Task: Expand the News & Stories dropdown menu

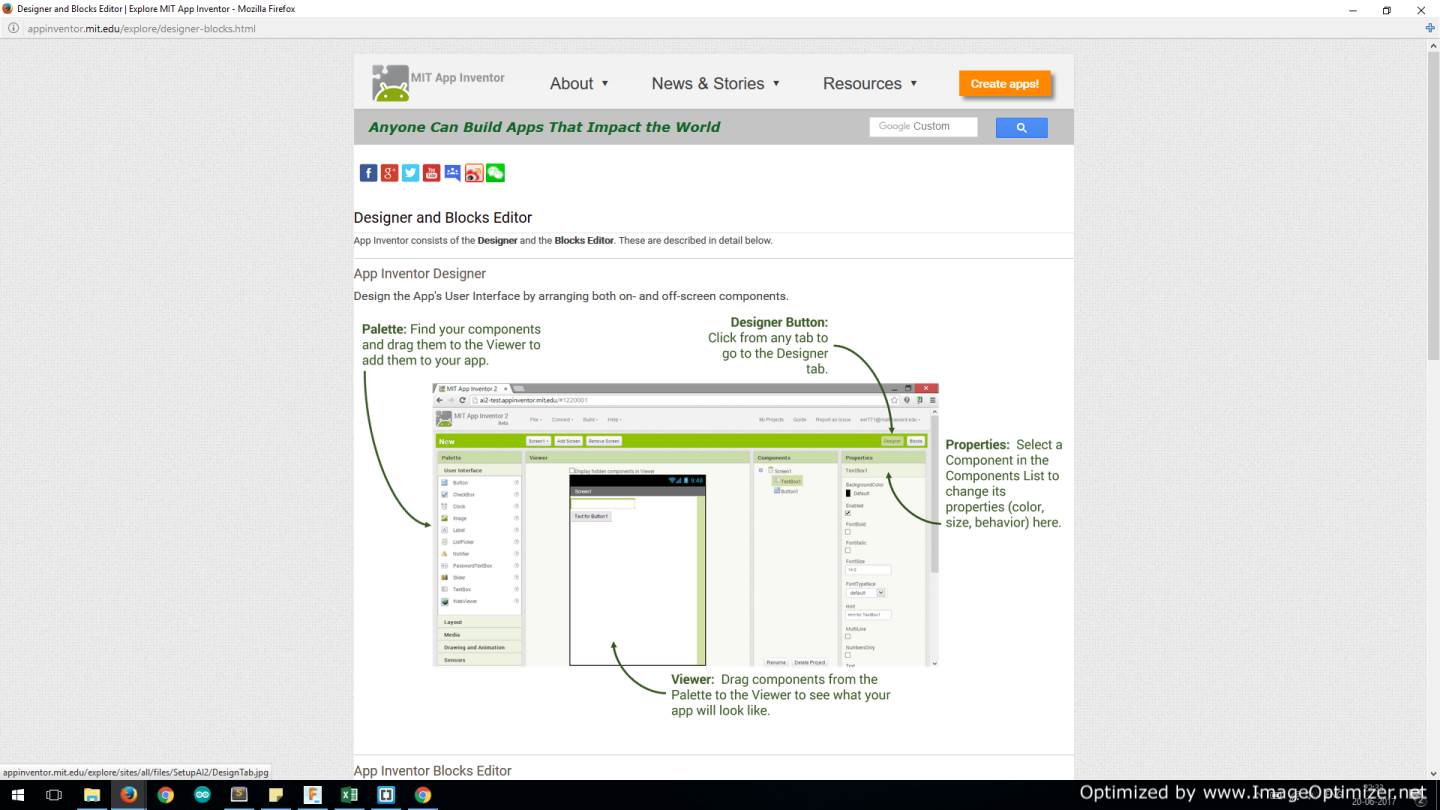Action: 715,84
